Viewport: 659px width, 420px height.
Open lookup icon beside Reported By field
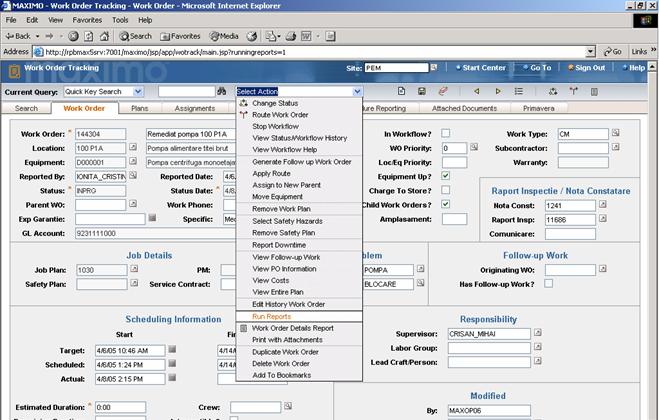click(133, 175)
